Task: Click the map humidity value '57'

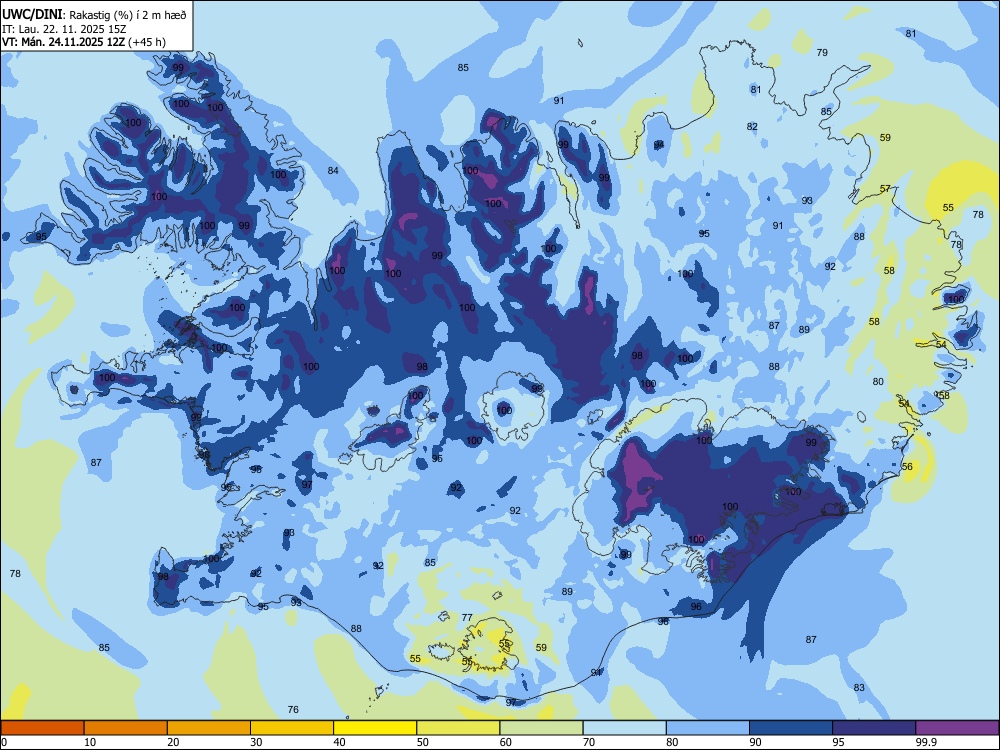Action: [885, 189]
